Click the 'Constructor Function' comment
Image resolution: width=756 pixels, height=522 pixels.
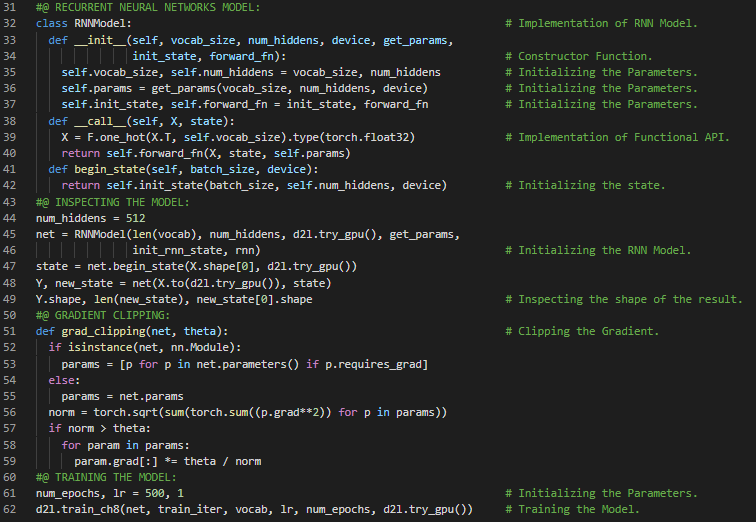pyautogui.click(x=584, y=56)
